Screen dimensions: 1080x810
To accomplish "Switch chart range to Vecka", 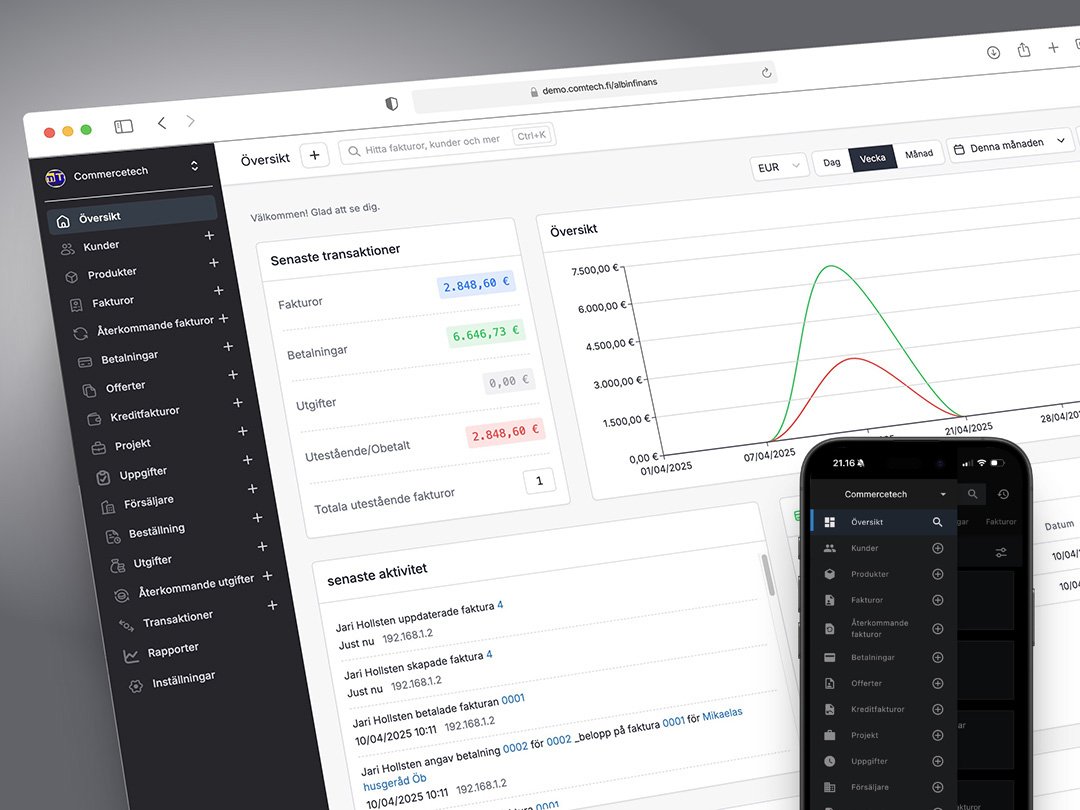I will point(872,158).
